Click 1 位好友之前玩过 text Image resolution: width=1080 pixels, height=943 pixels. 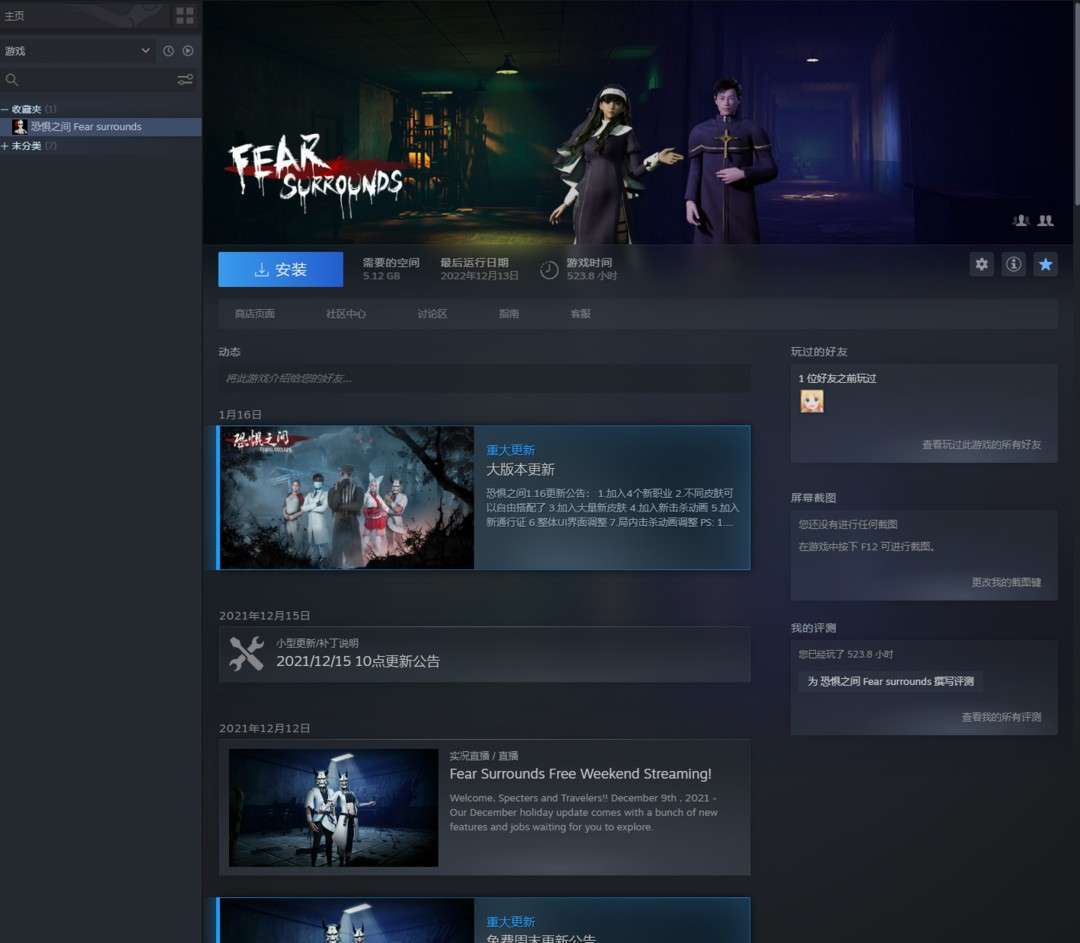(837, 378)
